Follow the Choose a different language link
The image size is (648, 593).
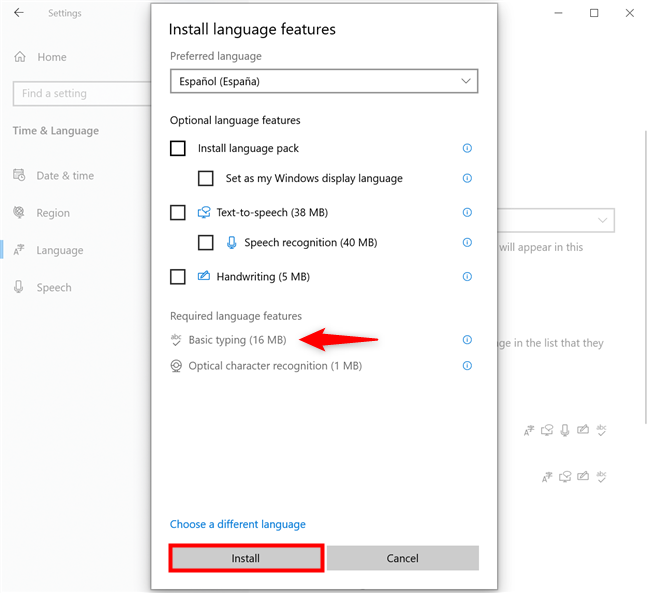[238, 524]
